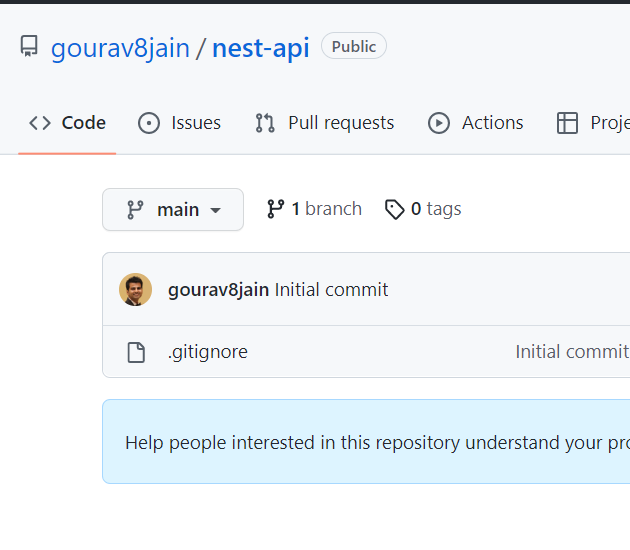
Task: Click the repository book icon beside gourav8jain
Action: [29, 46]
